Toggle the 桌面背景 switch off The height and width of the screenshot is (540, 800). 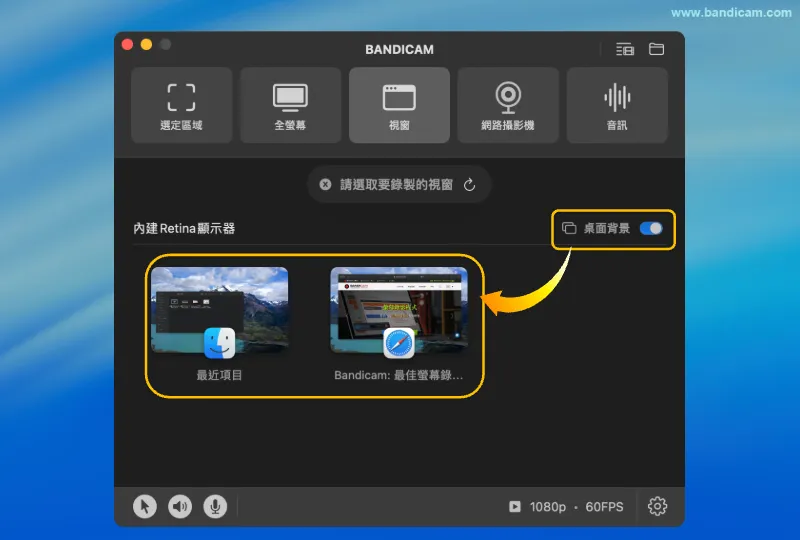click(652, 228)
